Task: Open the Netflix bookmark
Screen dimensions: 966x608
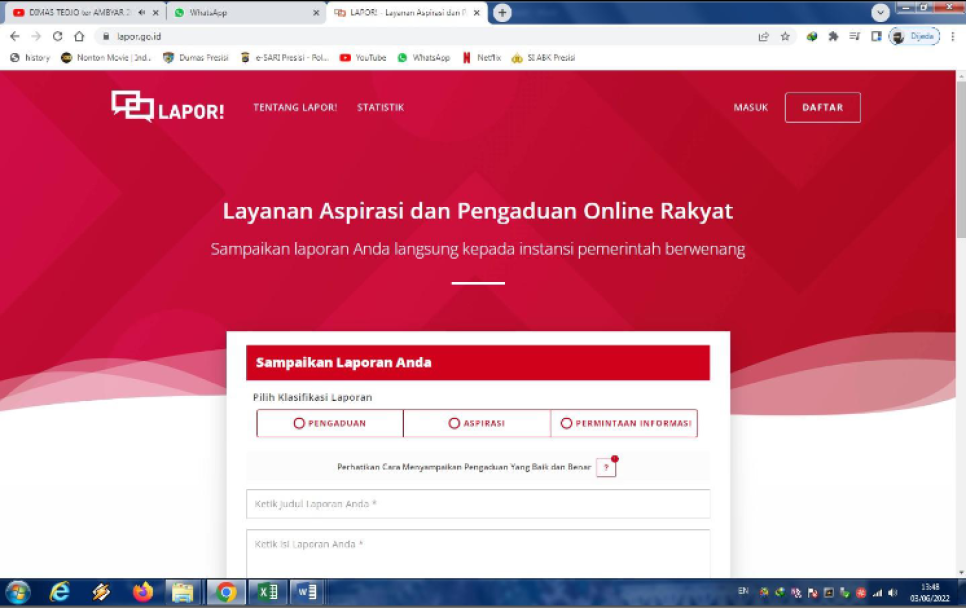Action: coord(482,58)
